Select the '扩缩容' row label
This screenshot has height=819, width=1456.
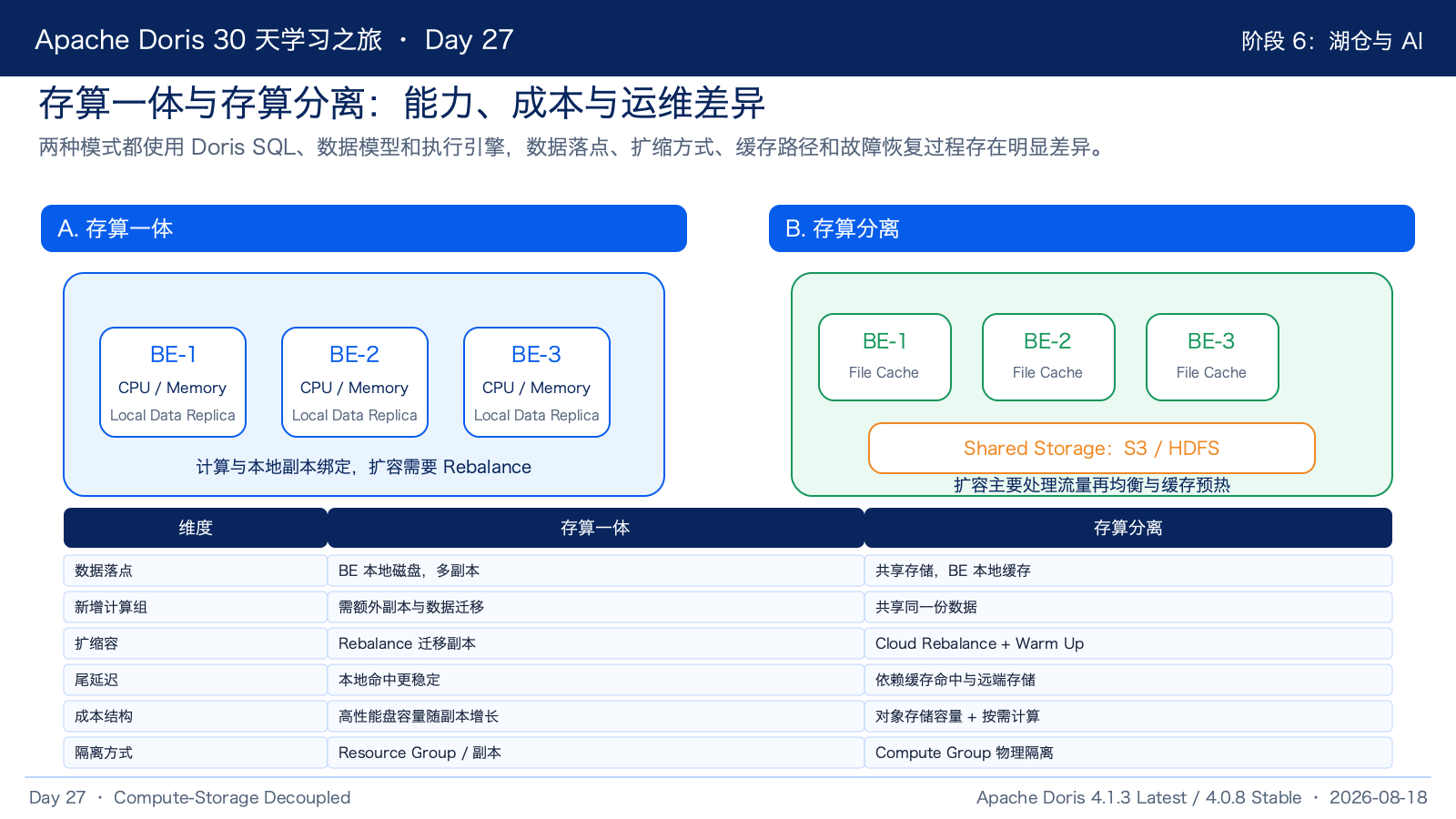click(x=196, y=643)
